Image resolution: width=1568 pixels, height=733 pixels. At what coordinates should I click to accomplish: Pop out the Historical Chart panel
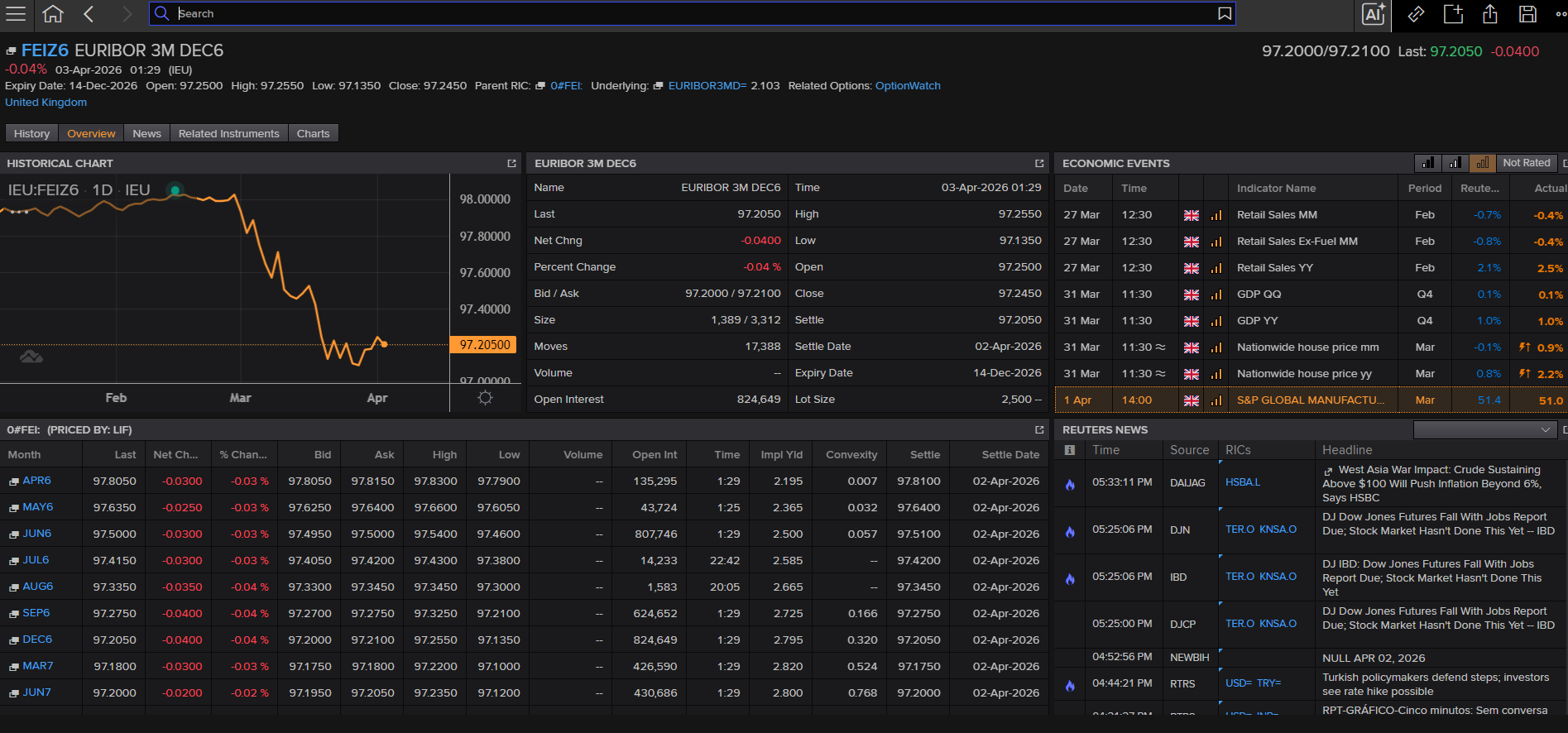(511, 164)
